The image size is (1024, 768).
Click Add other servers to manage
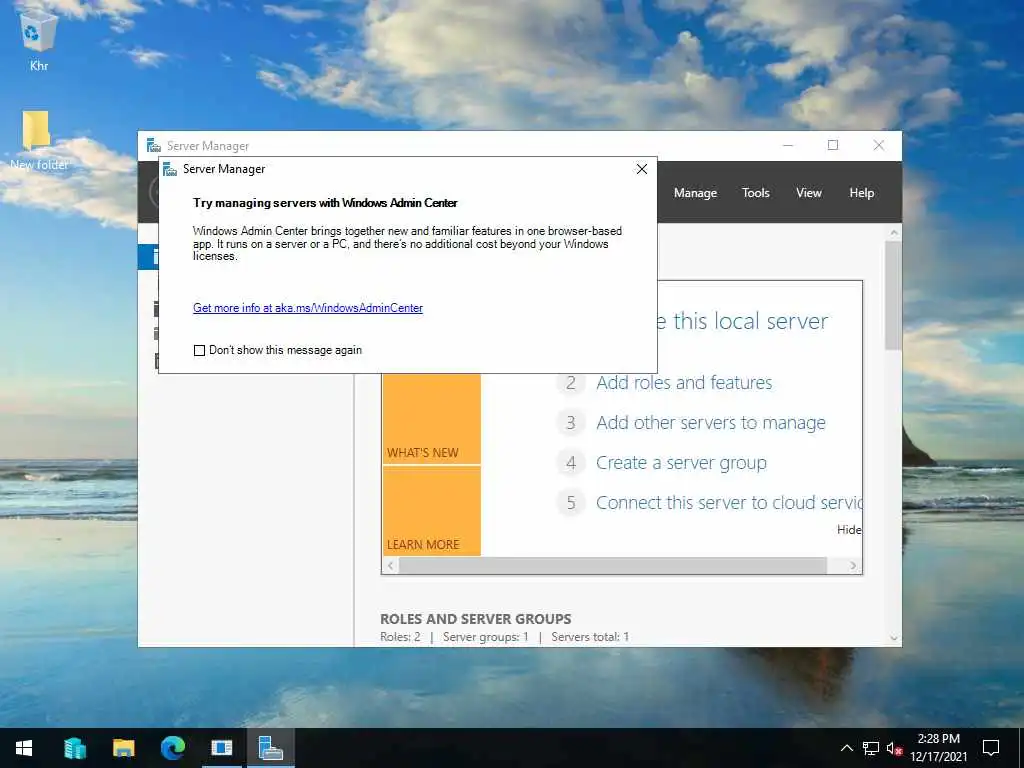click(x=711, y=423)
